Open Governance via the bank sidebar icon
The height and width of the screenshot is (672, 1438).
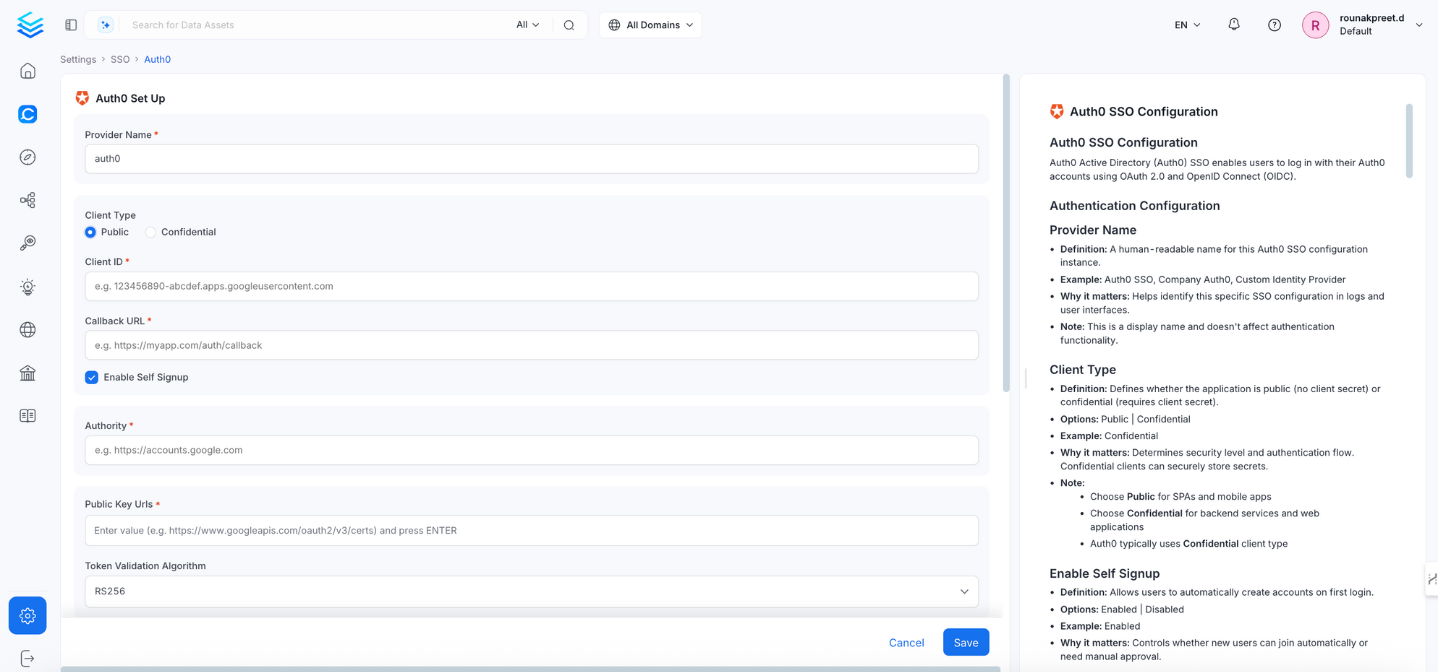[27, 371]
